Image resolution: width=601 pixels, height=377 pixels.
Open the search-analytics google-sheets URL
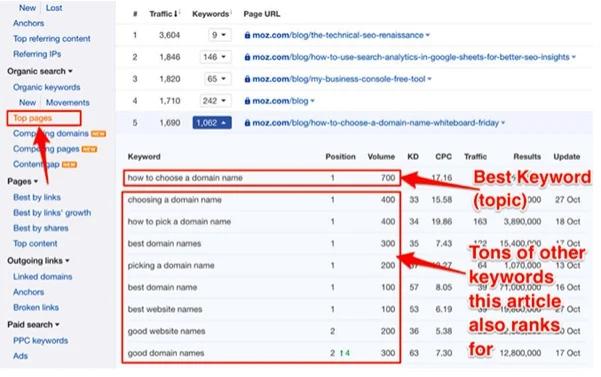click(411, 57)
